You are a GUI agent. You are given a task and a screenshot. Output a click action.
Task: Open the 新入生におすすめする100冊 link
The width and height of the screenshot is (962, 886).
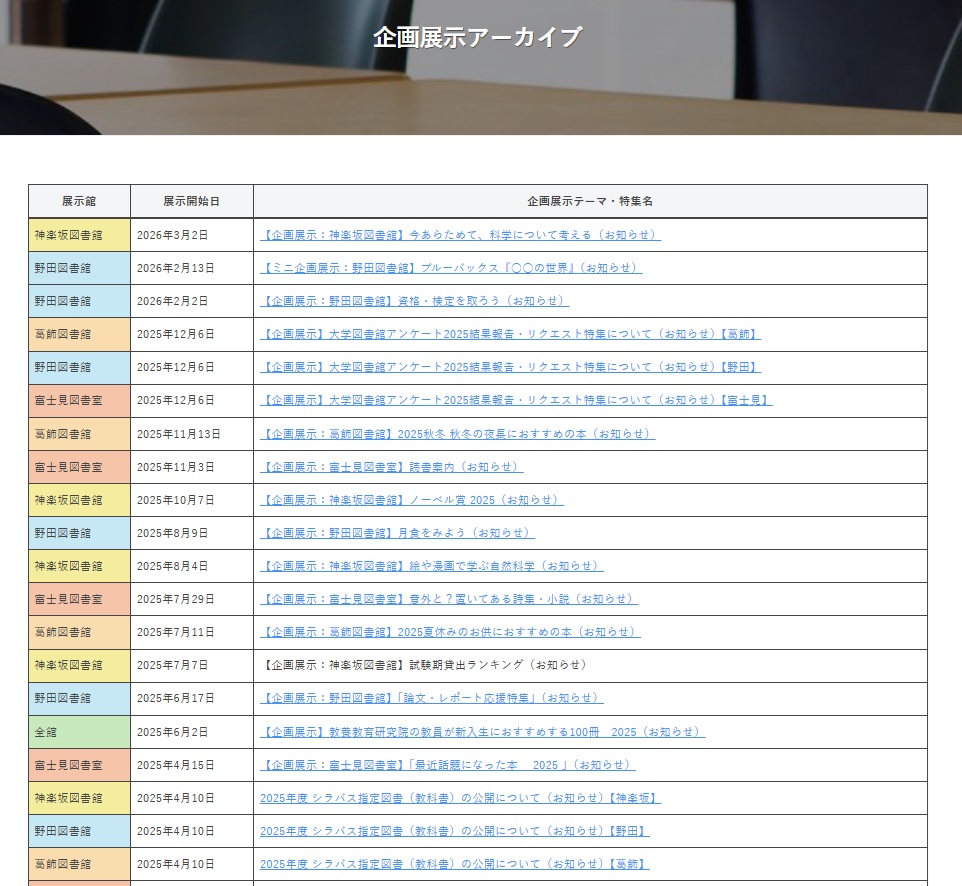coord(482,732)
